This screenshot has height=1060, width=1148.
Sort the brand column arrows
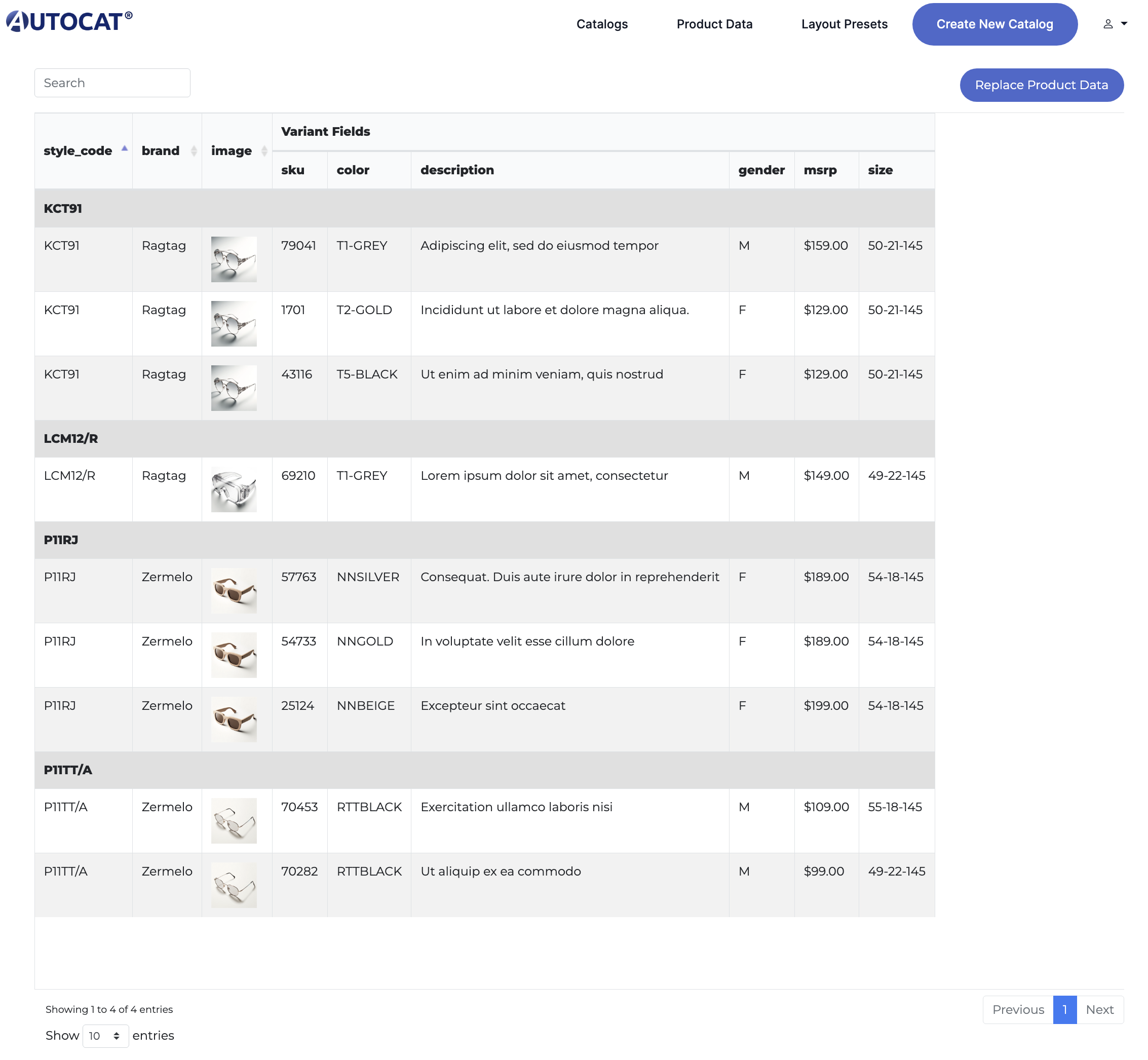[x=194, y=151]
